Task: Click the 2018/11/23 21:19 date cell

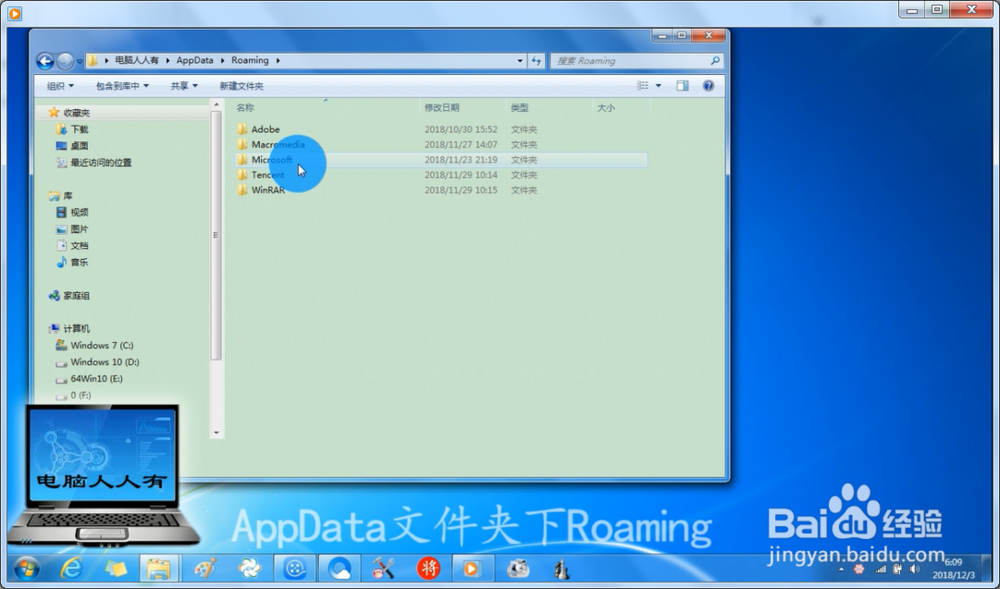Action: (x=460, y=159)
